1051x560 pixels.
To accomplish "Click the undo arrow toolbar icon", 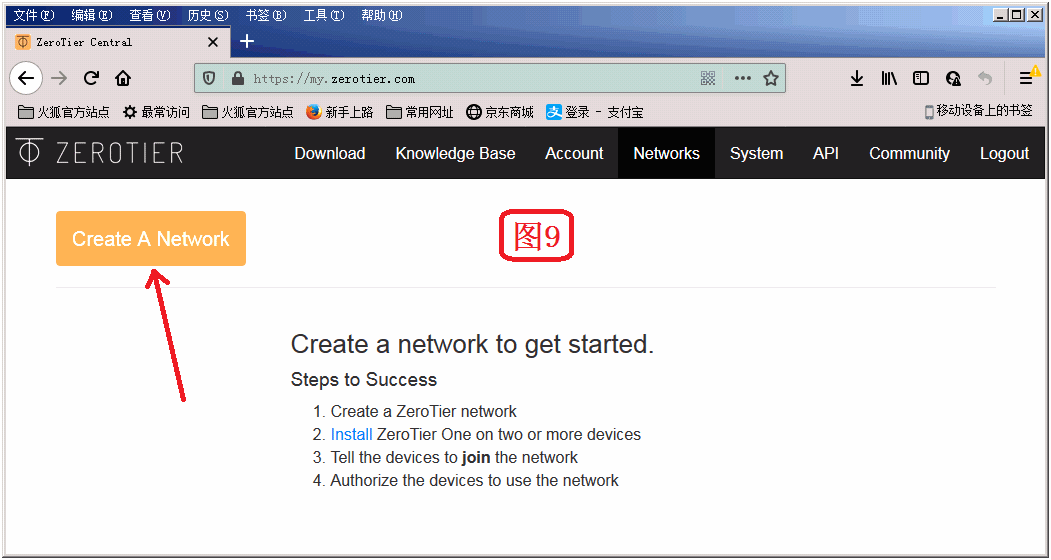I will click(x=985, y=78).
